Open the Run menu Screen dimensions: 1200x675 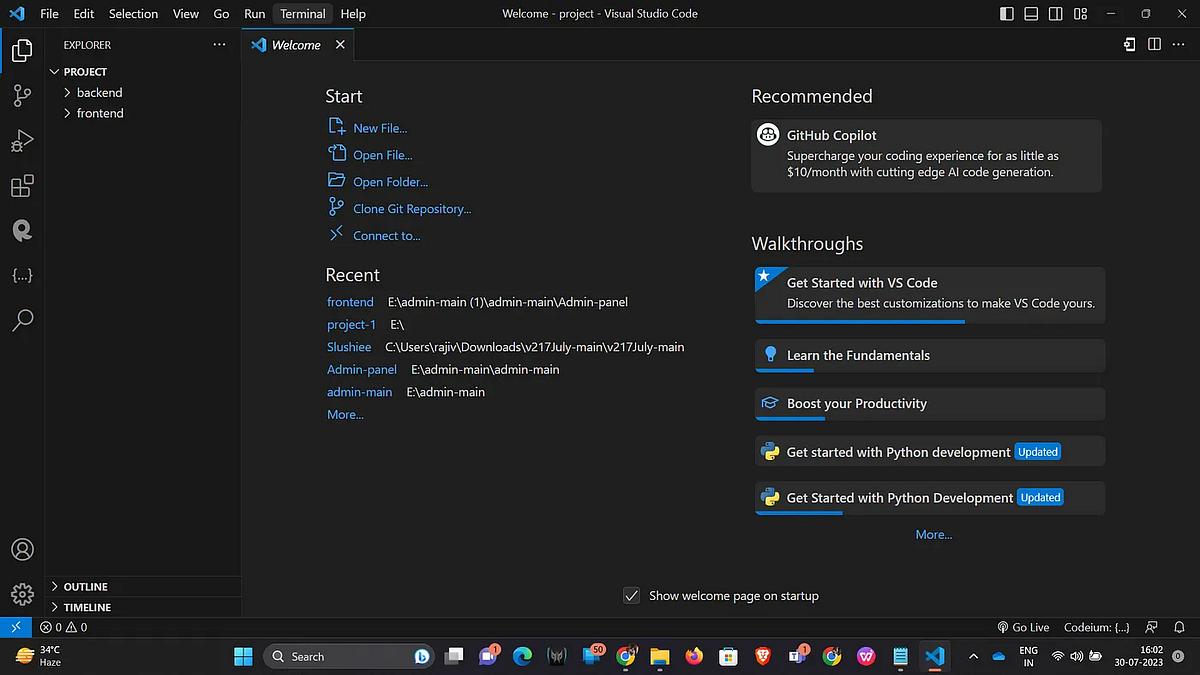(254, 14)
